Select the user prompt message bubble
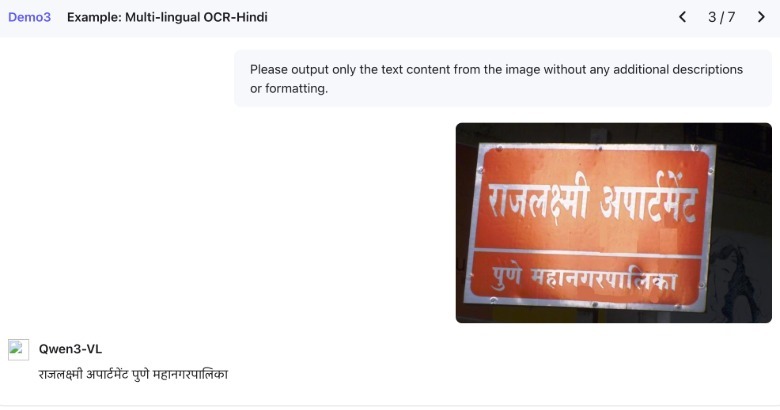Image resolution: width=780 pixels, height=410 pixels. pyautogui.click(x=503, y=79)
